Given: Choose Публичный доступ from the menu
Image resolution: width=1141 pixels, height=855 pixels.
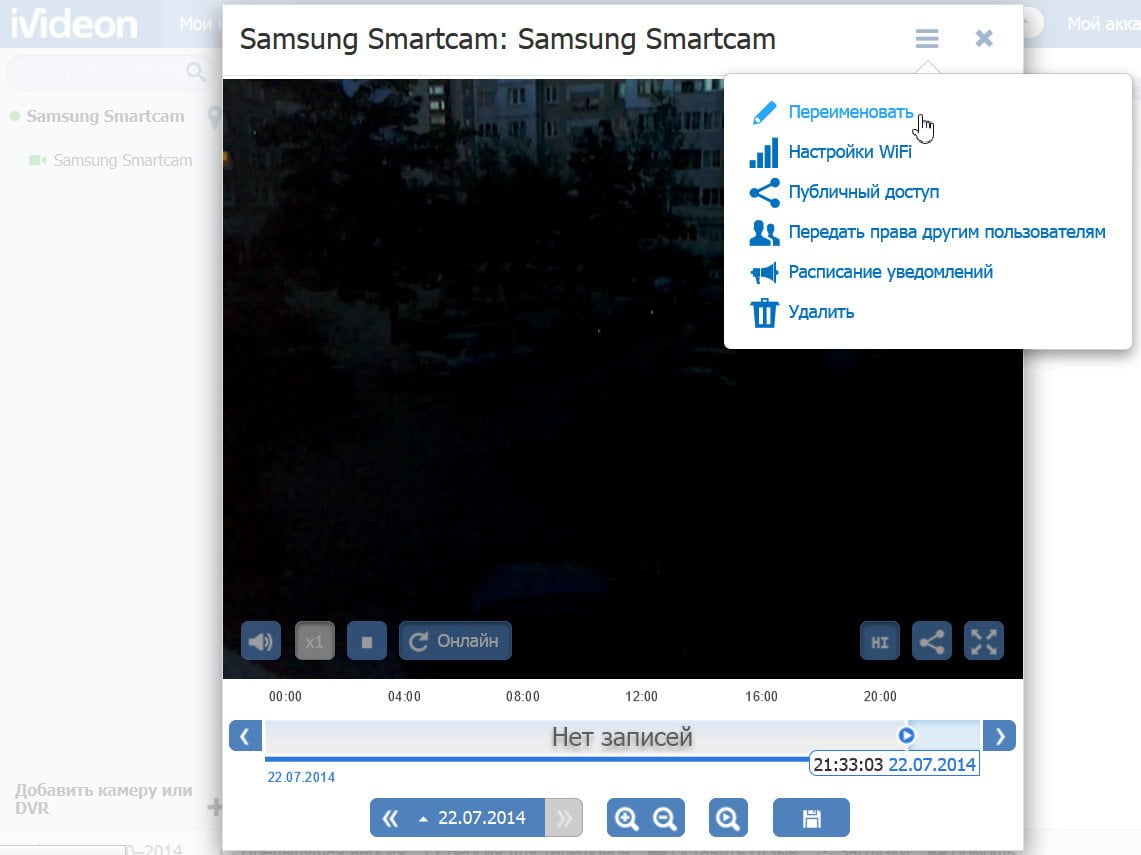Looking at the screenshot, I should point(864,192).
